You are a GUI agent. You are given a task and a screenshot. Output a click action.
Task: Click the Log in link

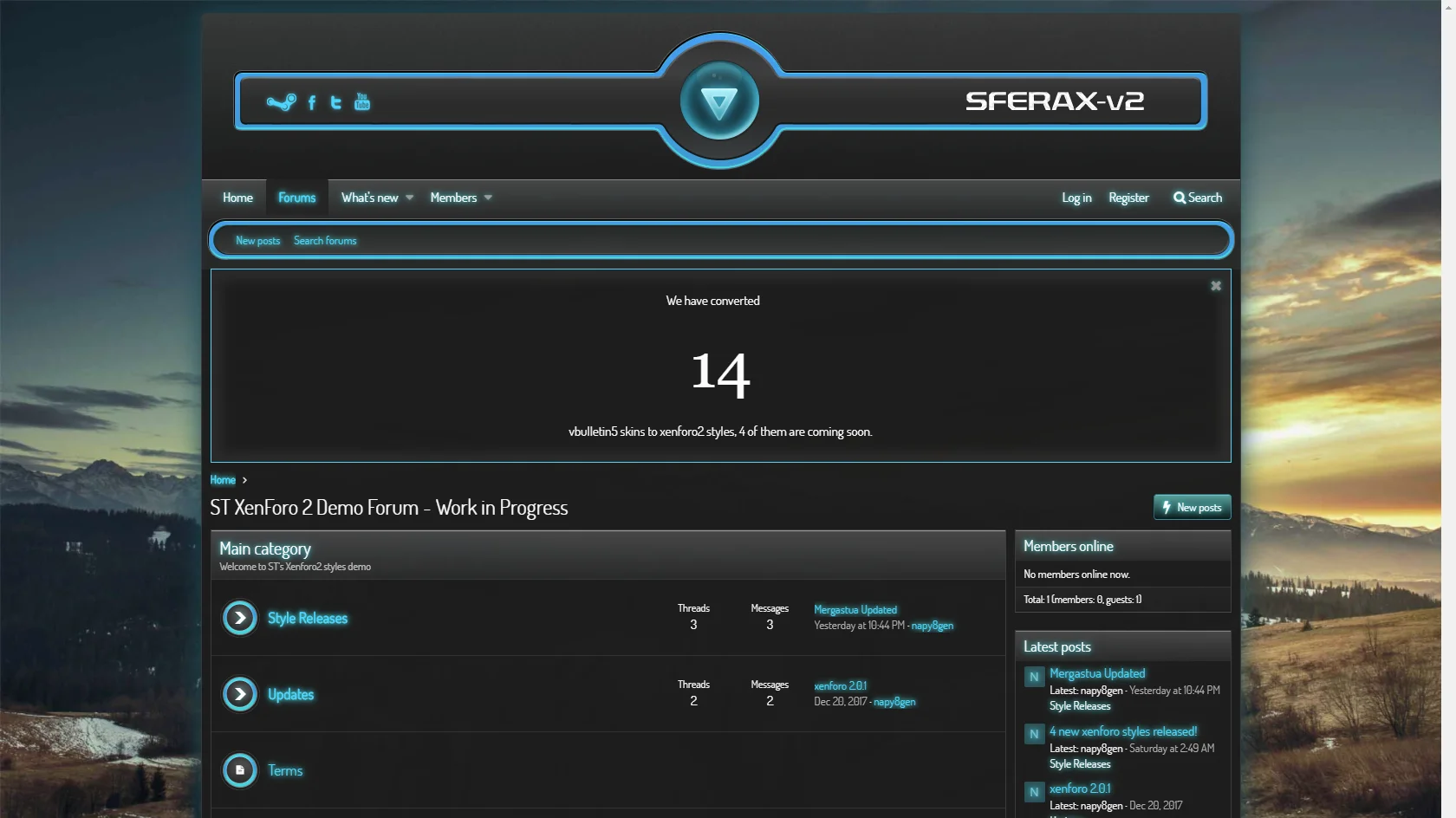point(1076,198)
